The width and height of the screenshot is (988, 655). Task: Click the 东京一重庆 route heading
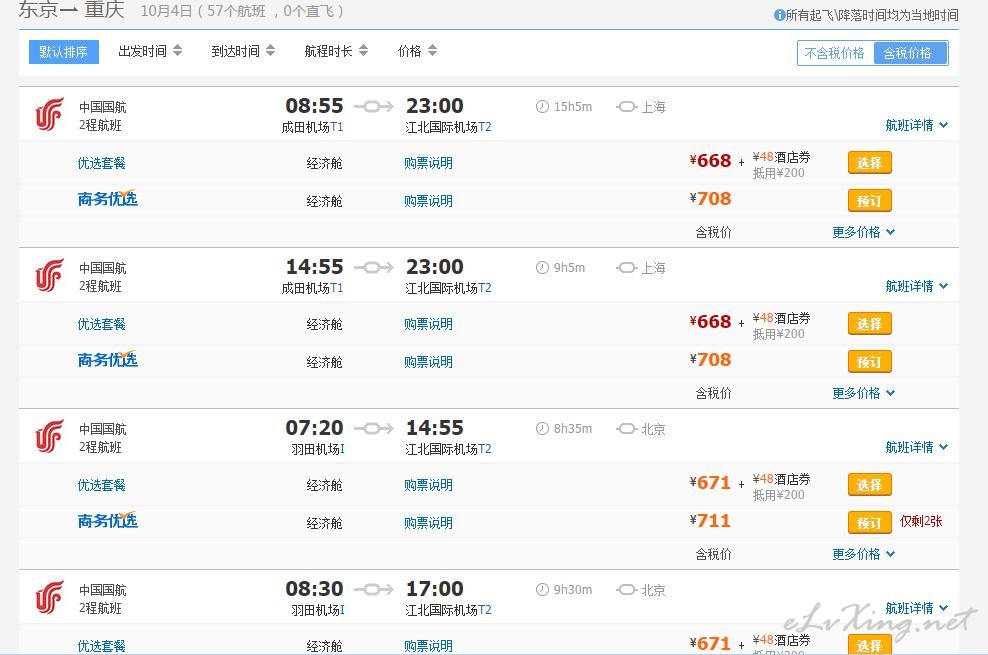pyautogui.click(x=72, y=9)
